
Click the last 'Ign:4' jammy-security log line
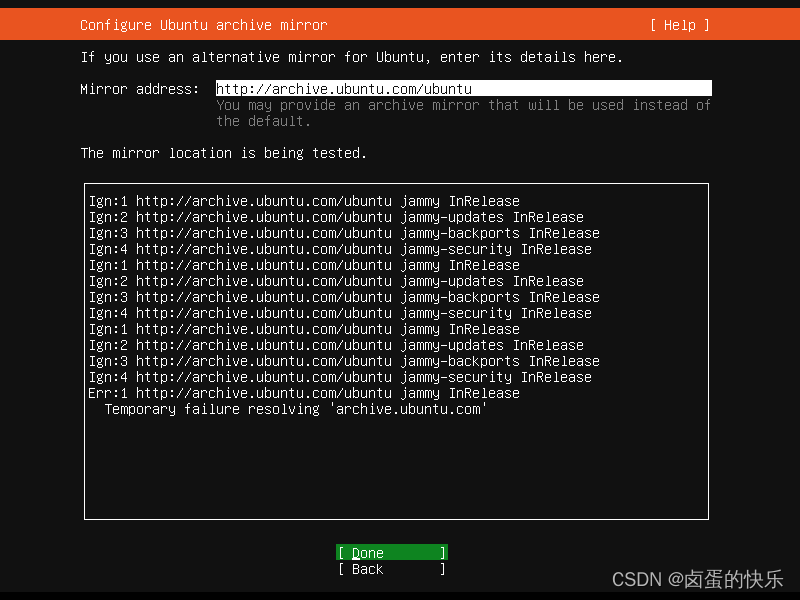tap(340, 377)
